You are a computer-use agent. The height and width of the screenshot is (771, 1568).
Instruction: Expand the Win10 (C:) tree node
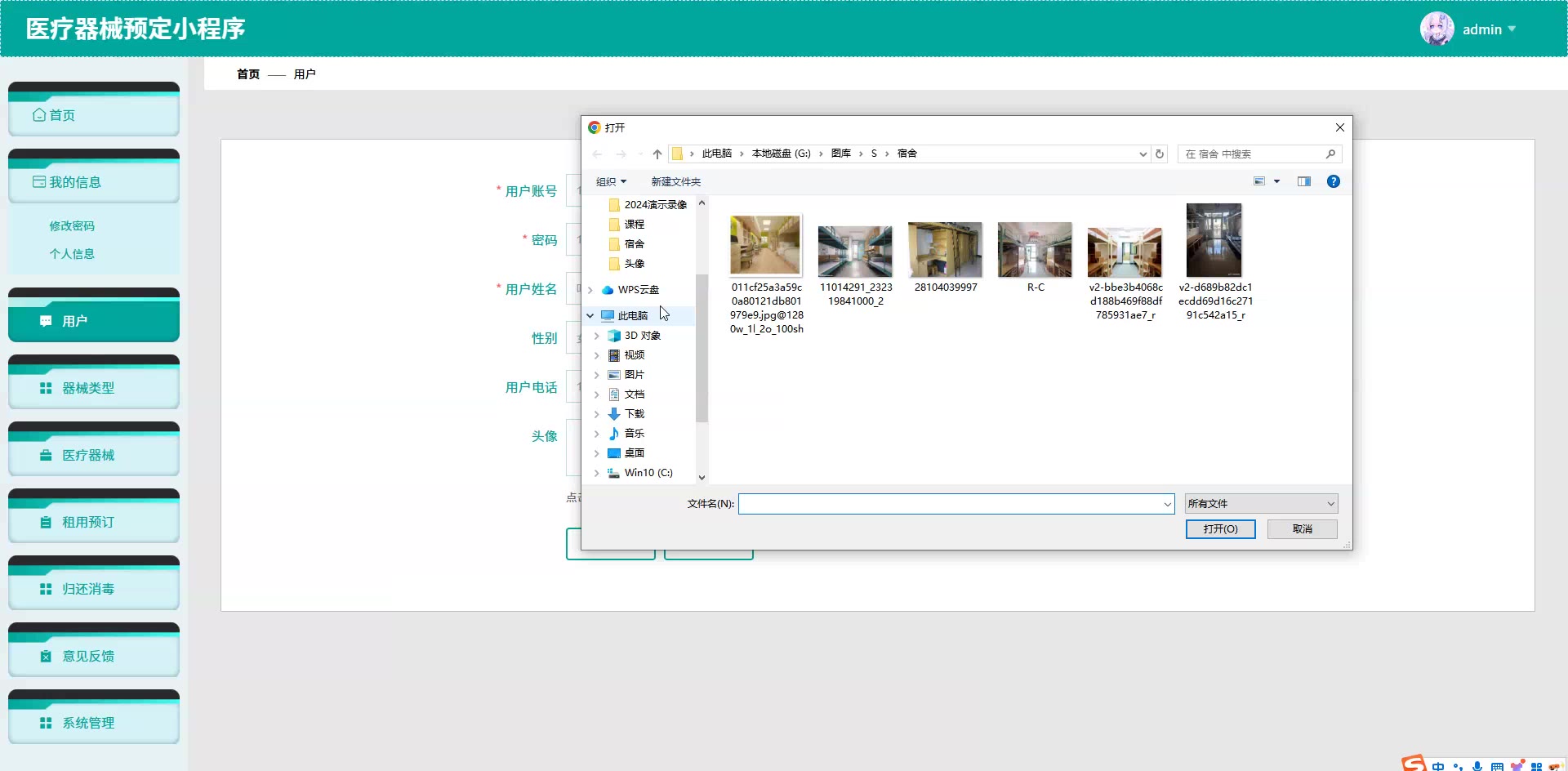tap(597, 473)
